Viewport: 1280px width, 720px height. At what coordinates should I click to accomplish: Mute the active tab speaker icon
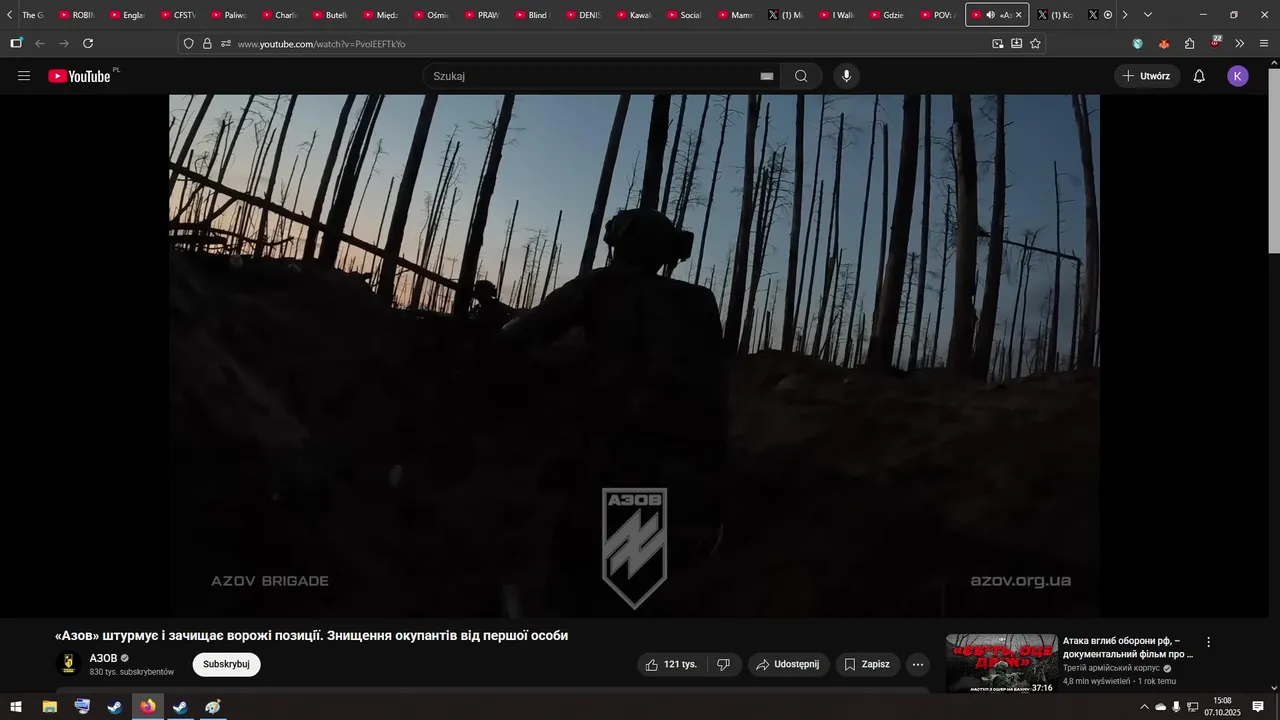tap(990, 15)
